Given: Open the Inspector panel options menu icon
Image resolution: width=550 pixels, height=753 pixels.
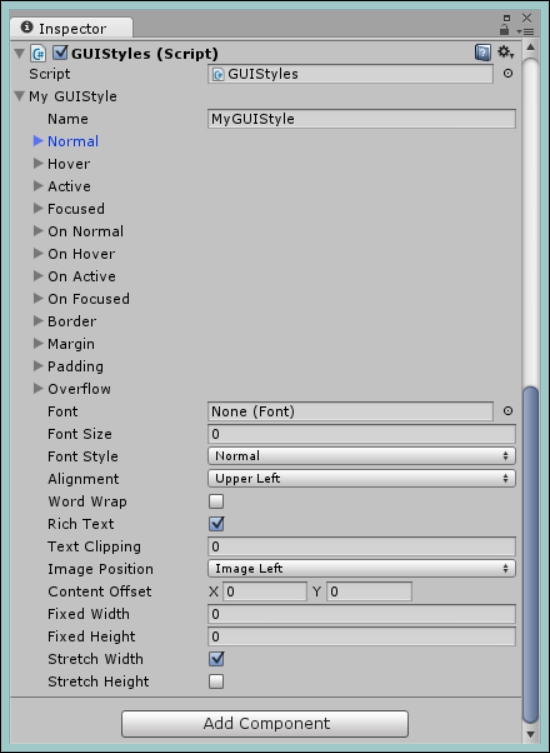Looking at the screenshot, I should pyautogui.click(x=526, y=32).
